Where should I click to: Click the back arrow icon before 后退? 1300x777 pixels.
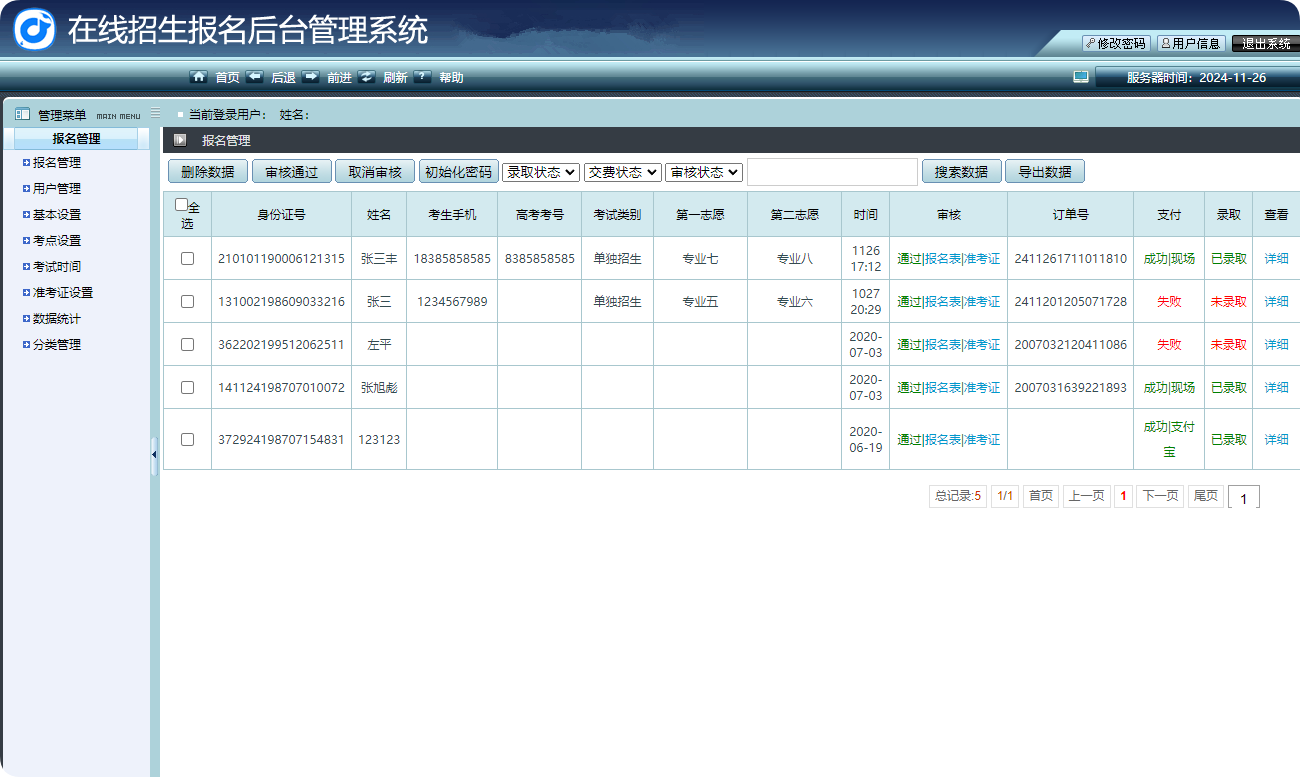point(255,77)
